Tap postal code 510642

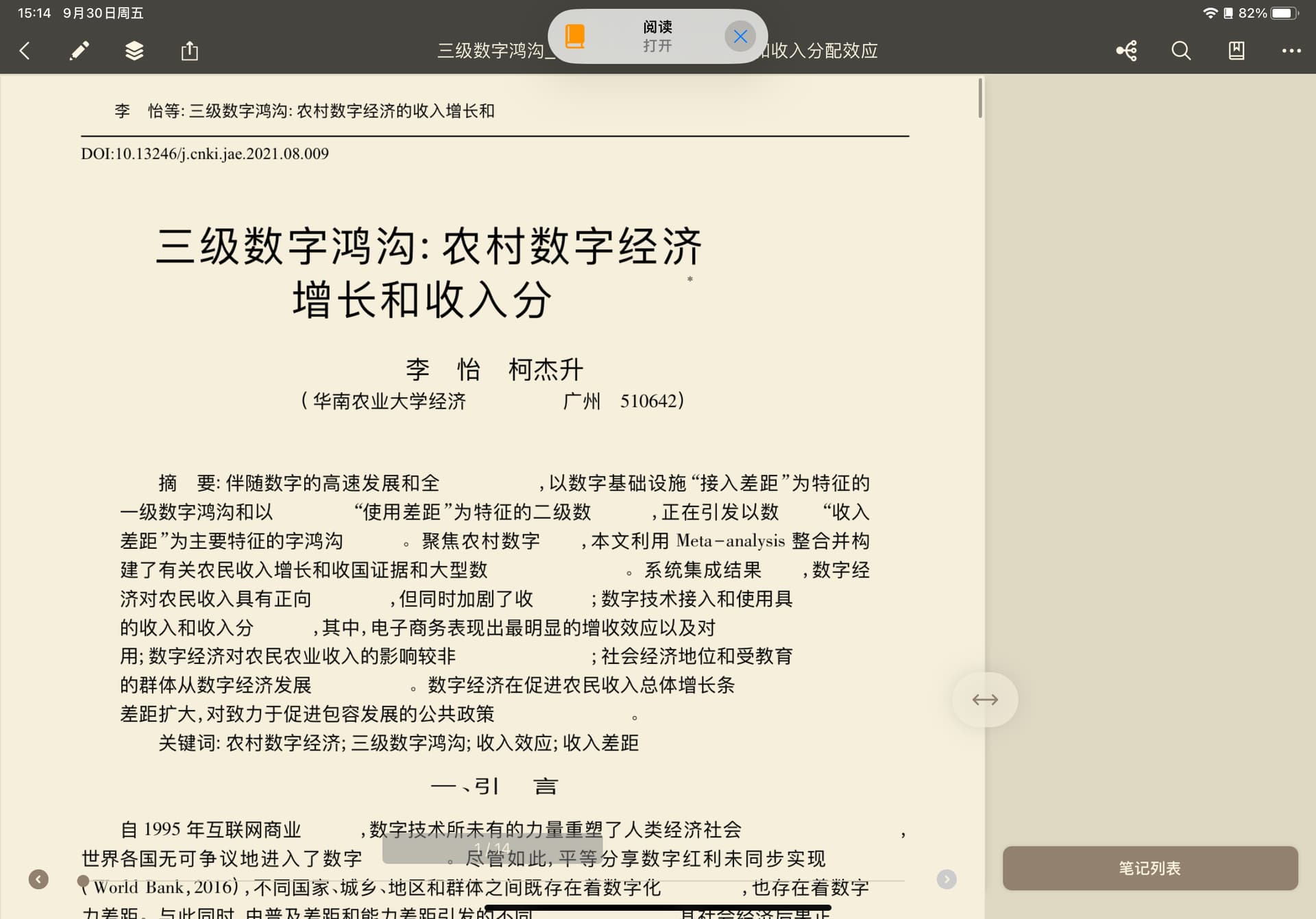tap(648, 401)
